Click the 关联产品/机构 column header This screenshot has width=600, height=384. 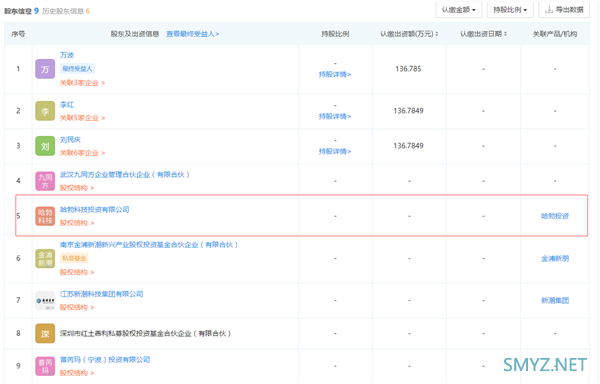tap(555, 34)
